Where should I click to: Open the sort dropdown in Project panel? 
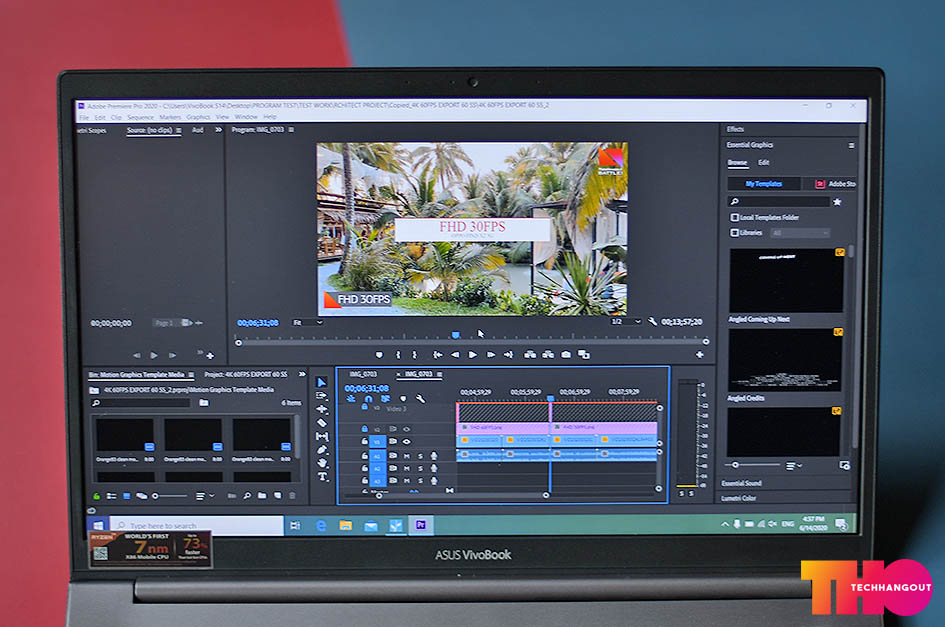click(205, 496)
